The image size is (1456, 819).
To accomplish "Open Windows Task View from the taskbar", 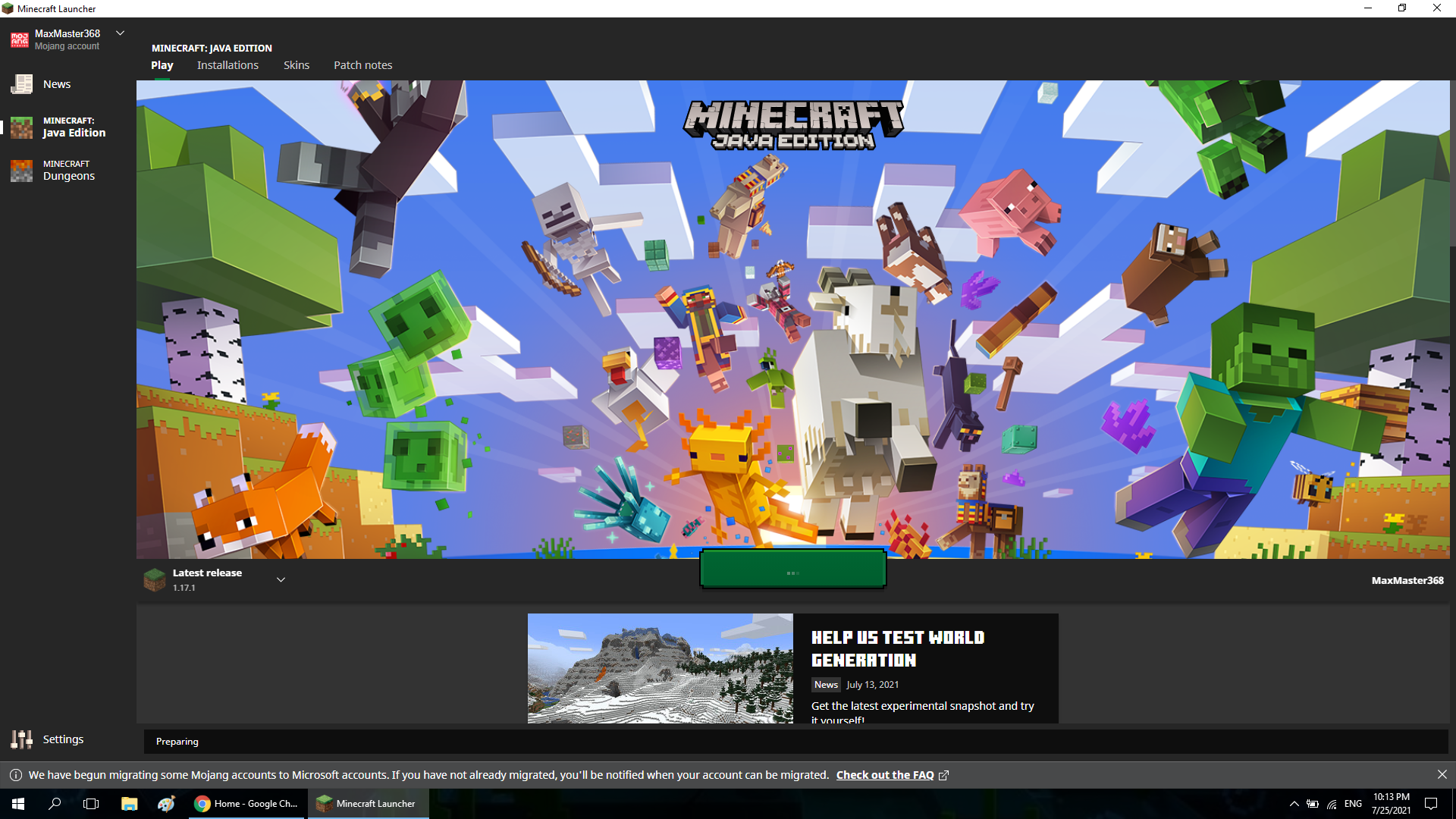I will tap(91, 804).
